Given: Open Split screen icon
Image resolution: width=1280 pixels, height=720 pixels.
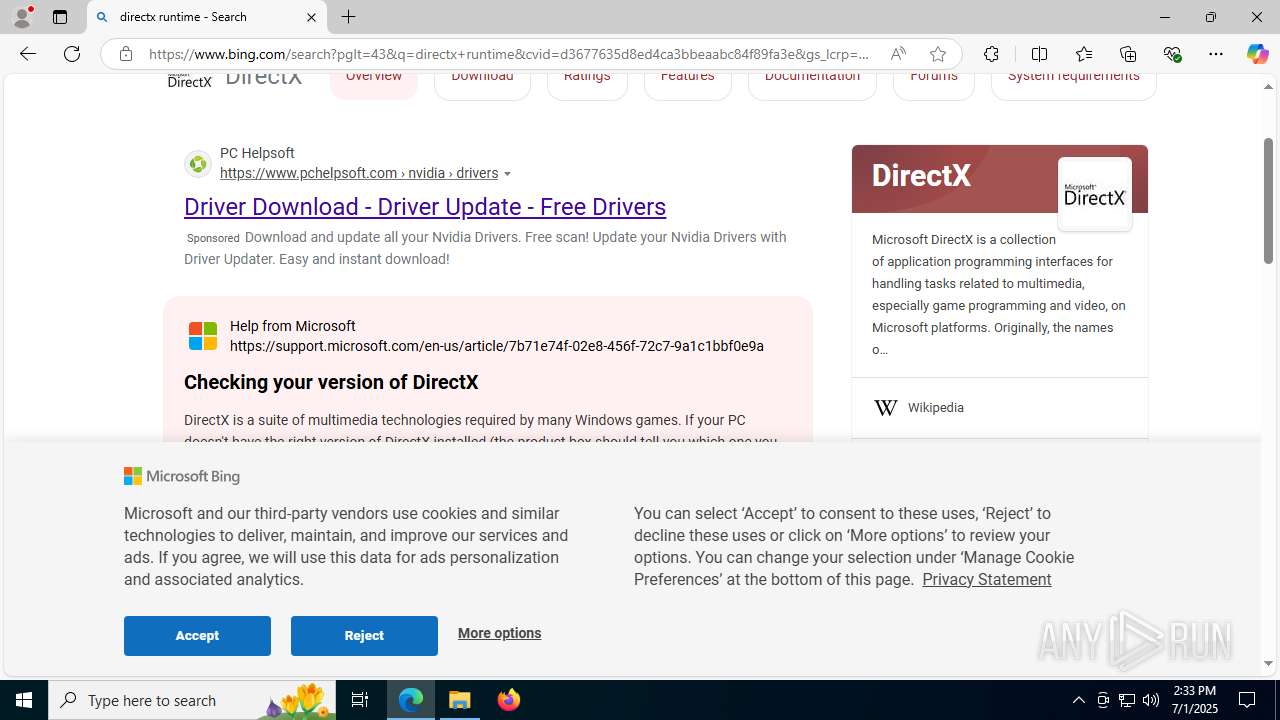Looking at the screenshot, I should [x=1039, y=54].
